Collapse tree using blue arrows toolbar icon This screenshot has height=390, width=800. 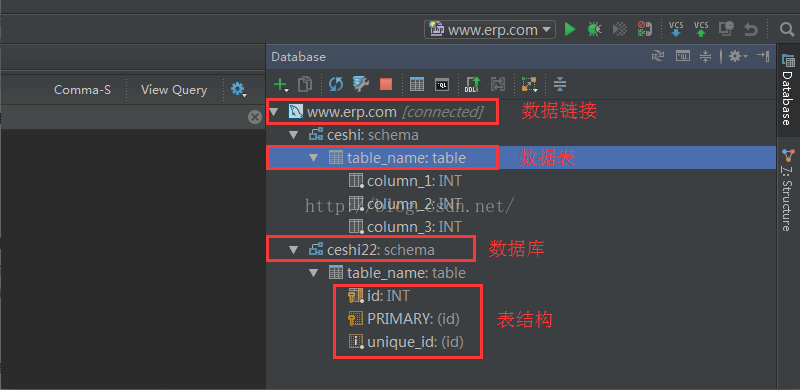(560, 84)
